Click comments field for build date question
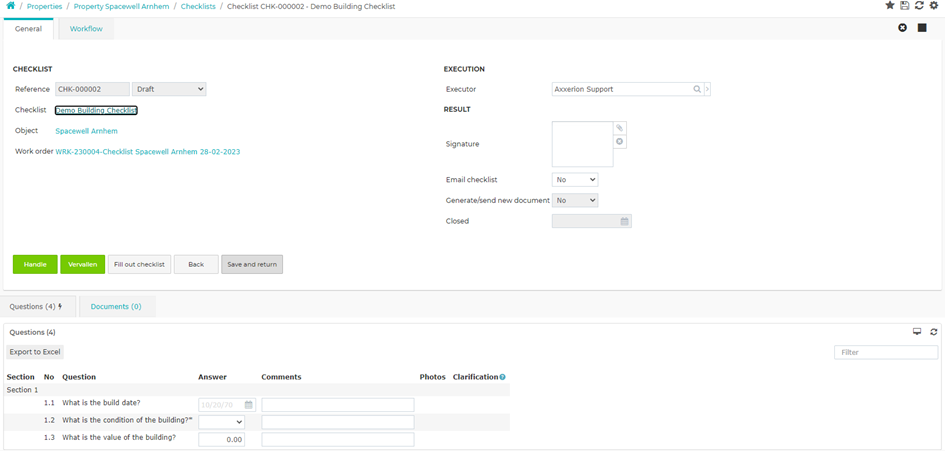The height and width of the screenshot is (451, 945). (338, 405)
